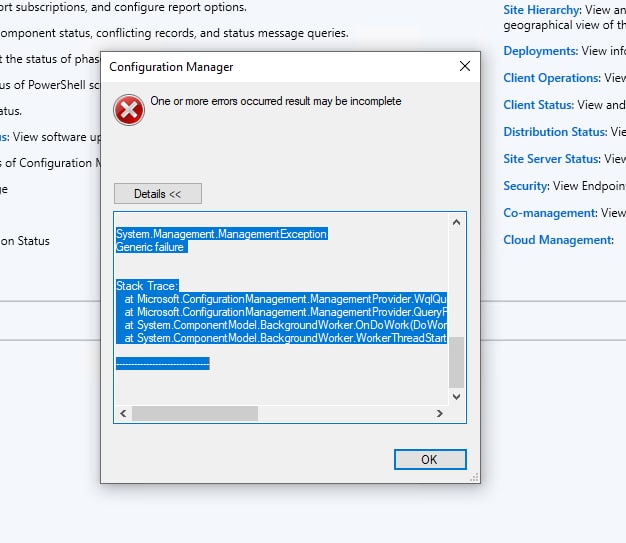Click the details box scroll down arrow
Image resolution: width=626 pixels, height=543 pixels.
click(456, 396)
